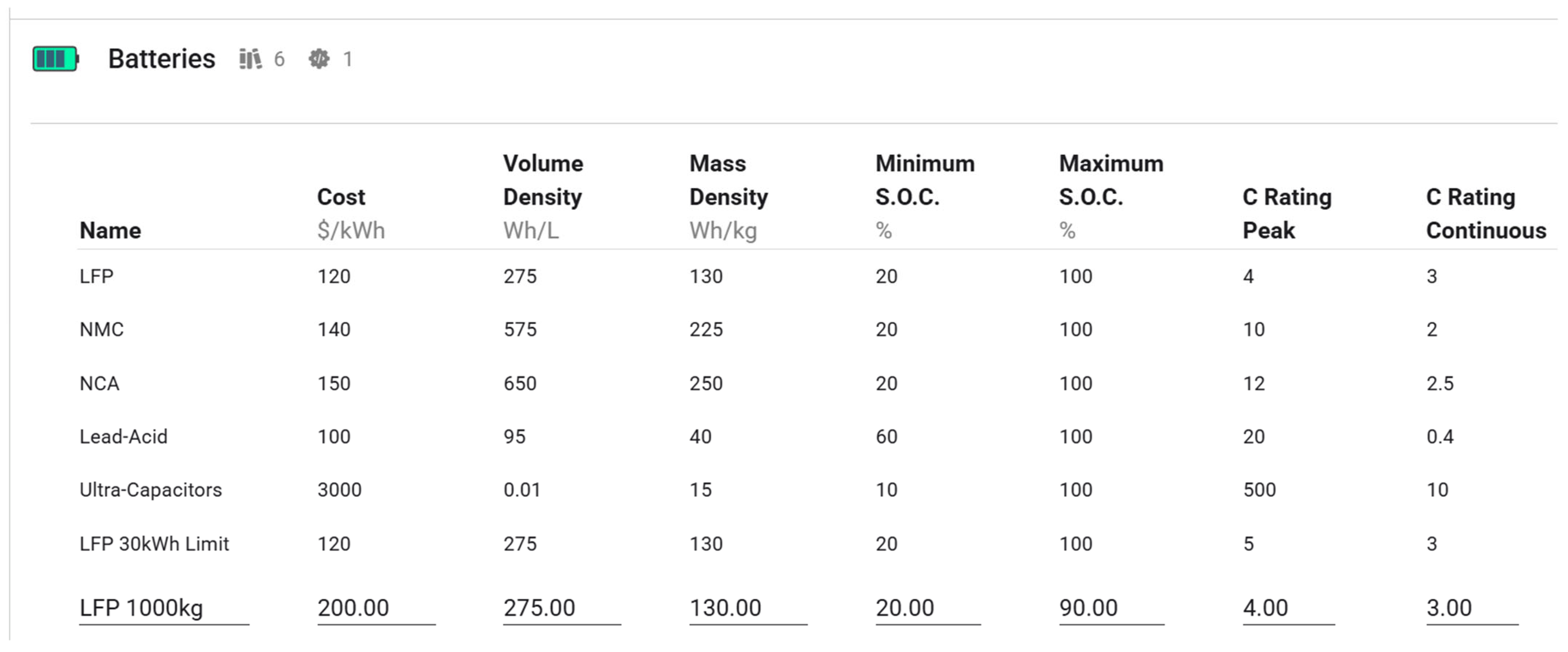
Task: Click the 90.00 maximum S.O.C. field
Action: (1111, 608)
